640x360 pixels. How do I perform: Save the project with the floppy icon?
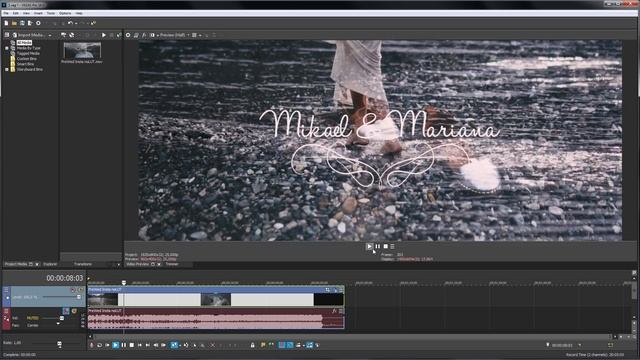[22, 23]
